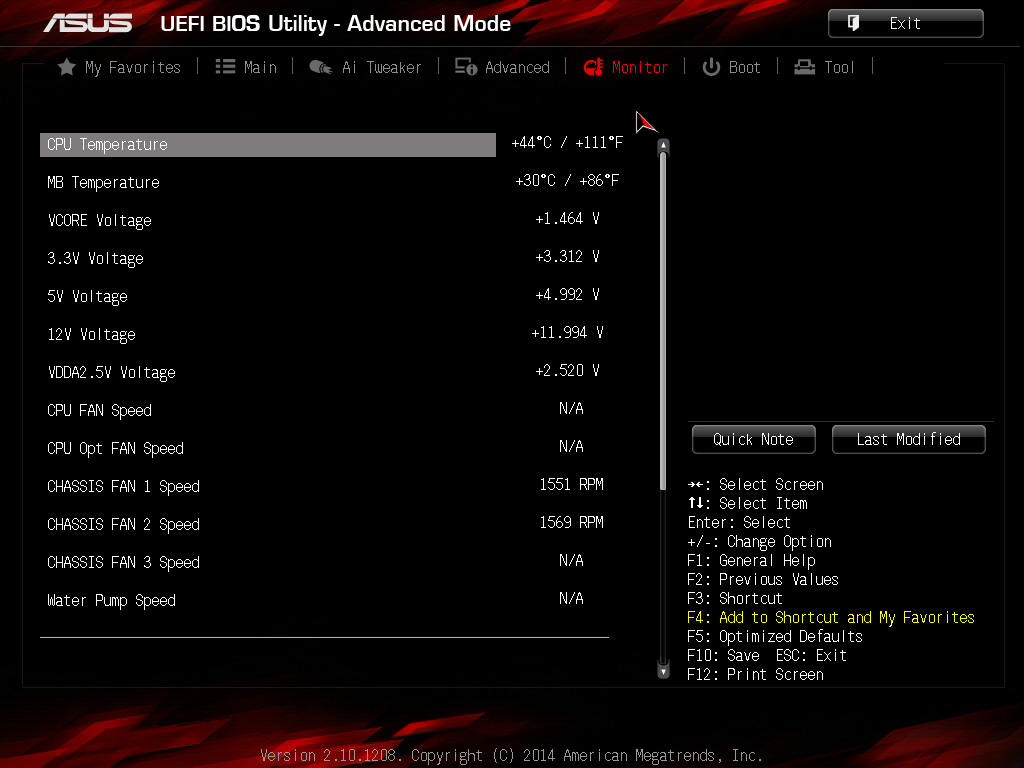Click the +3.312 V value
Screen dimensions: 1024x768
point(567,257)
